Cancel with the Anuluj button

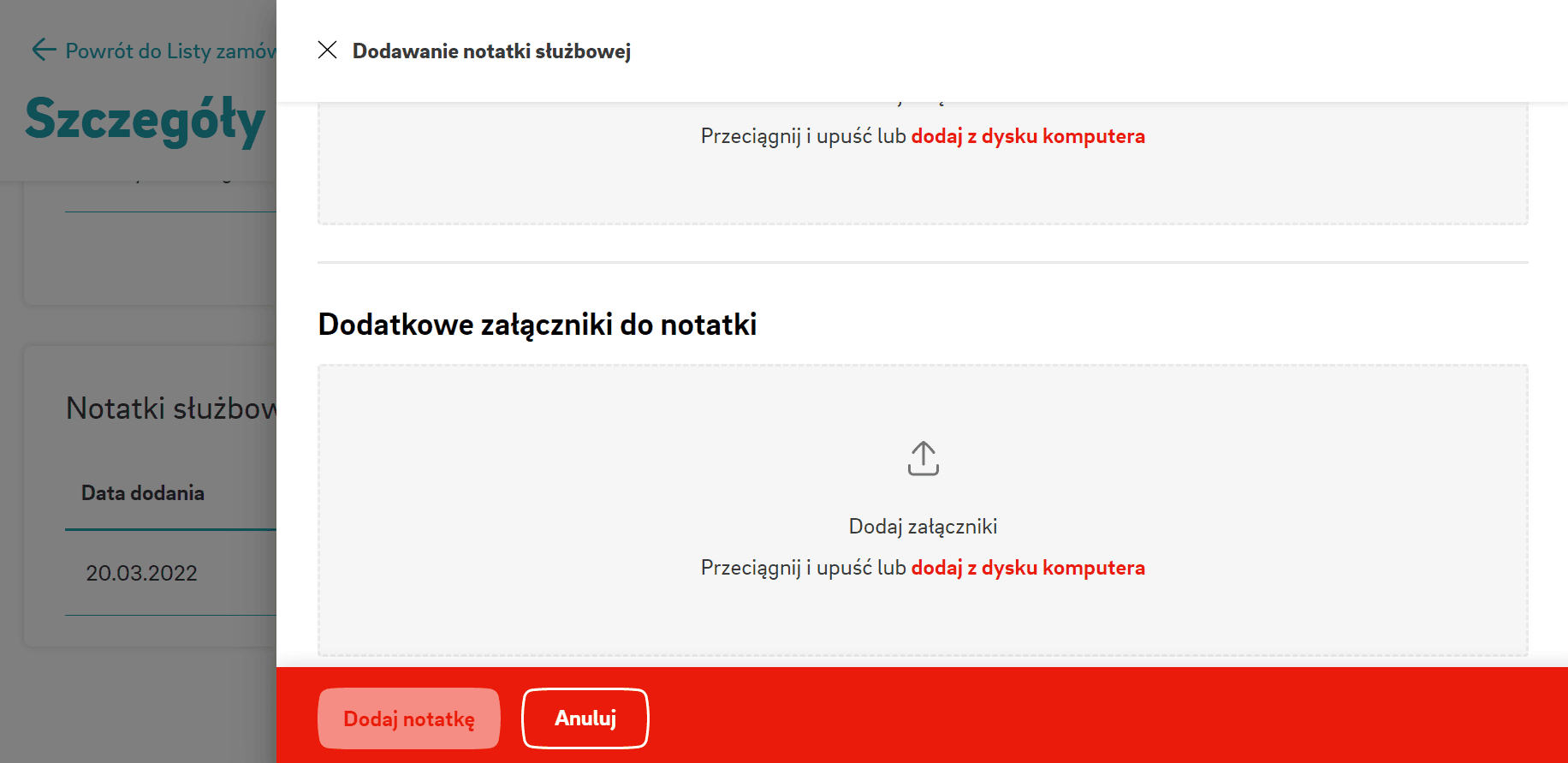pos(585,718)
